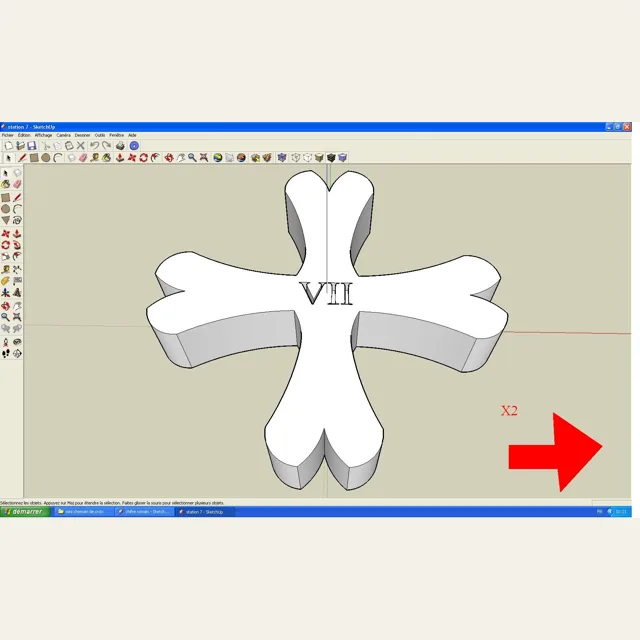
Task: Select the Axes tool
Action: tap(6, 293)
